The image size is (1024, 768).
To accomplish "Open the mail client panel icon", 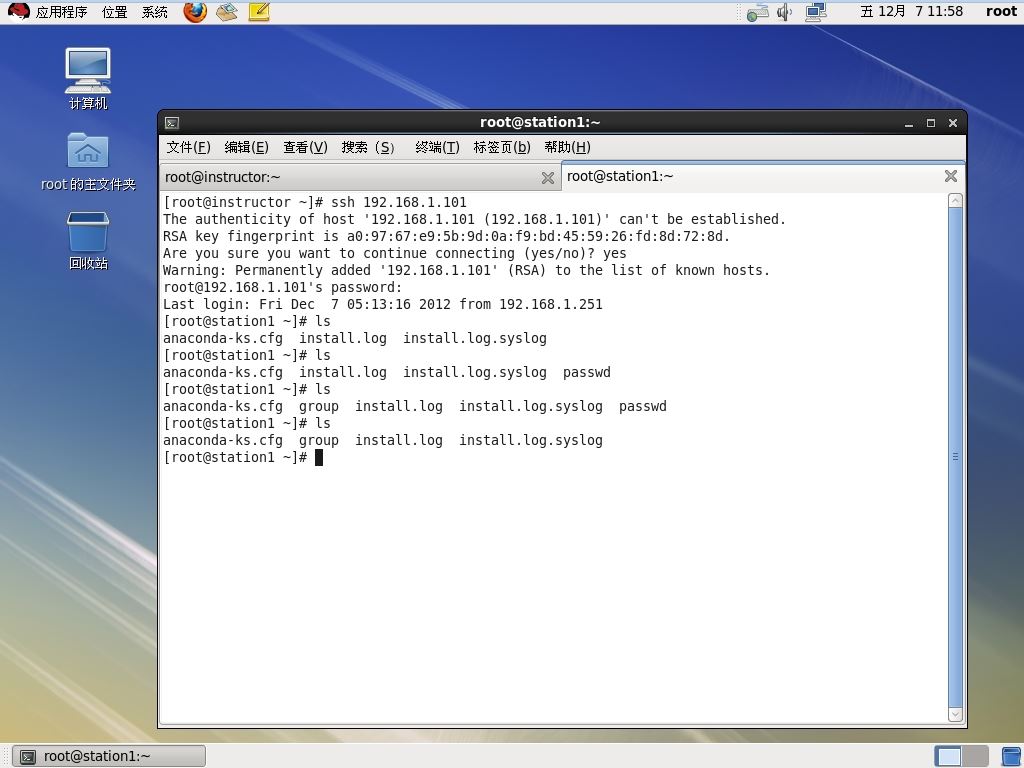I will [x=227, y=12].
